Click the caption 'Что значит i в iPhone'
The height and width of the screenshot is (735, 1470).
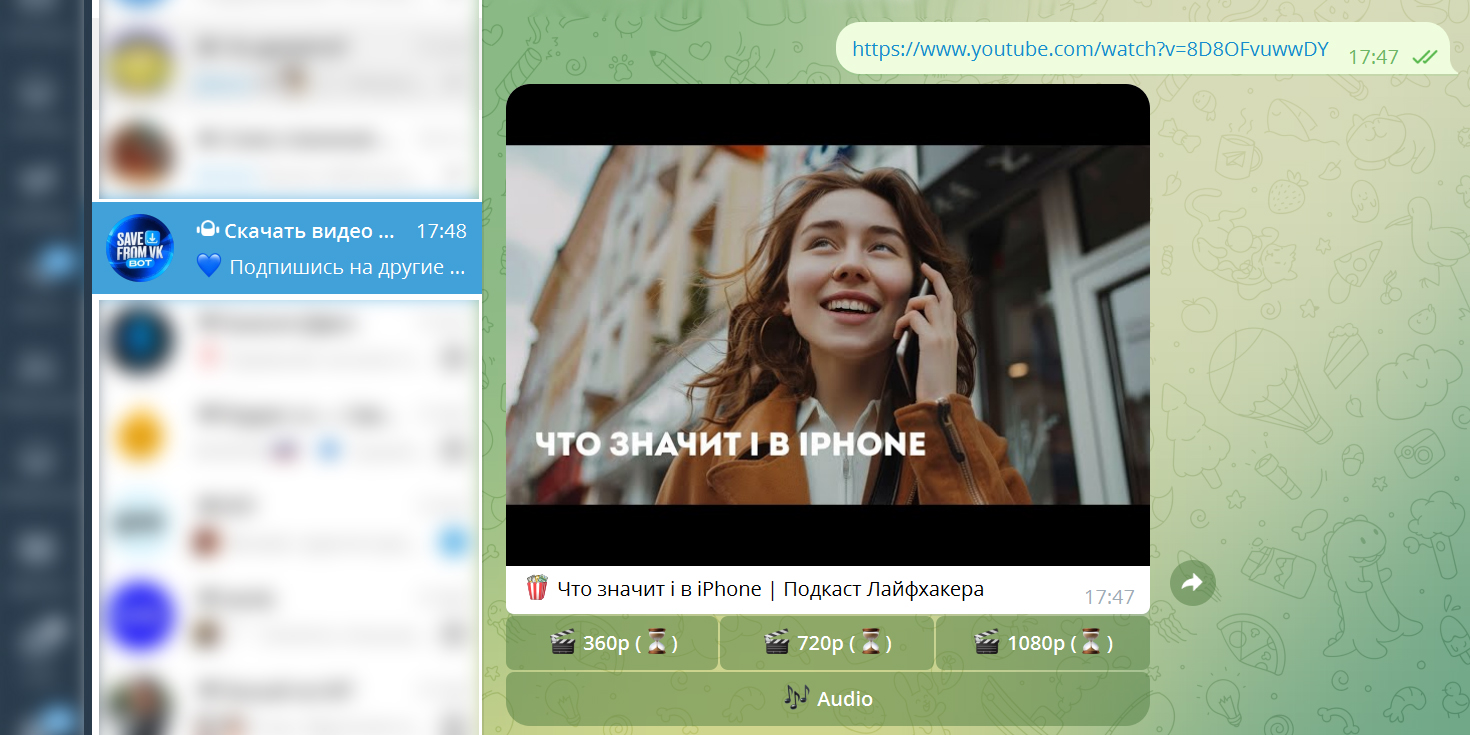click(659, 589)
